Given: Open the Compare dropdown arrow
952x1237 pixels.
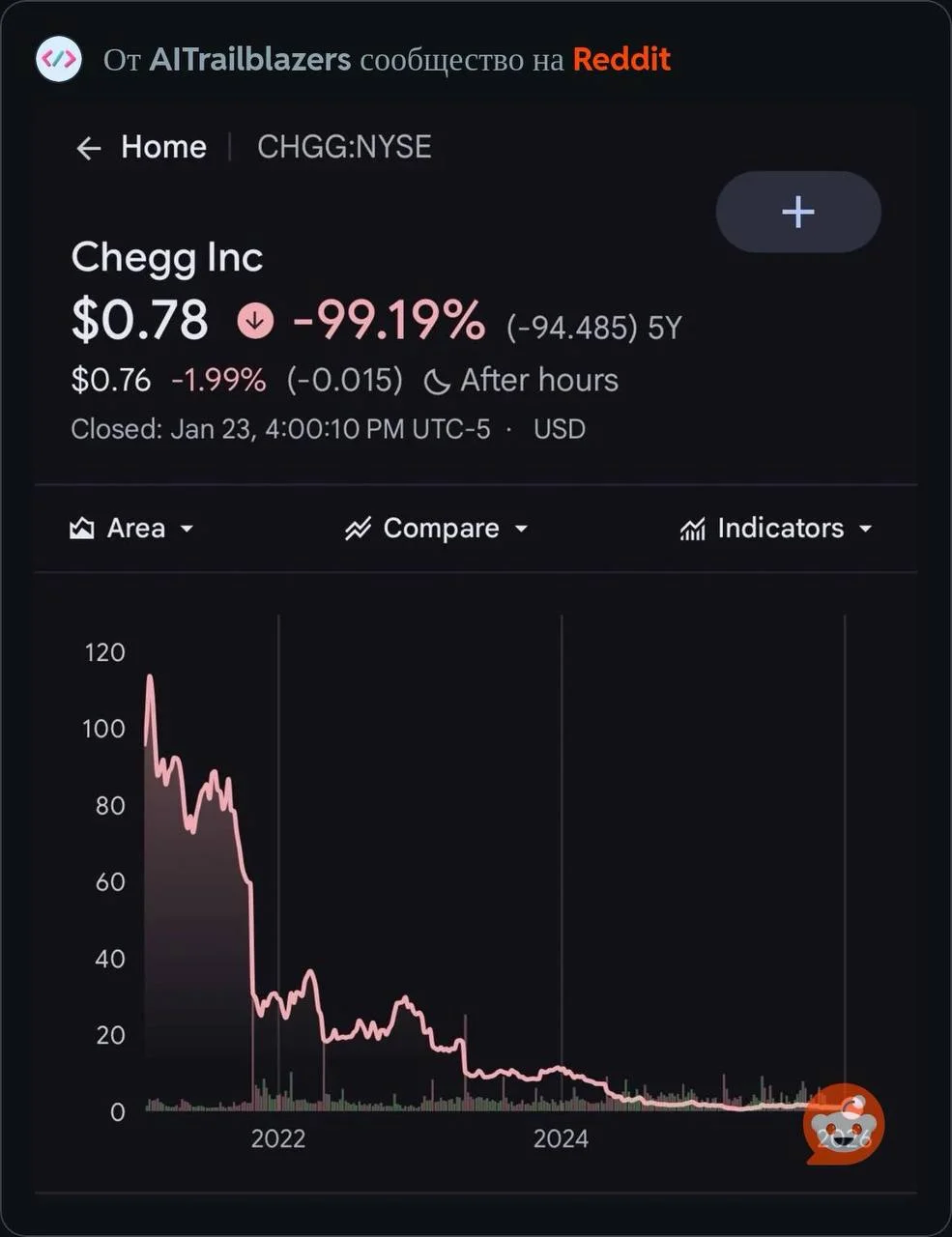Looking at the screenshot, I should tap(522, 529).
